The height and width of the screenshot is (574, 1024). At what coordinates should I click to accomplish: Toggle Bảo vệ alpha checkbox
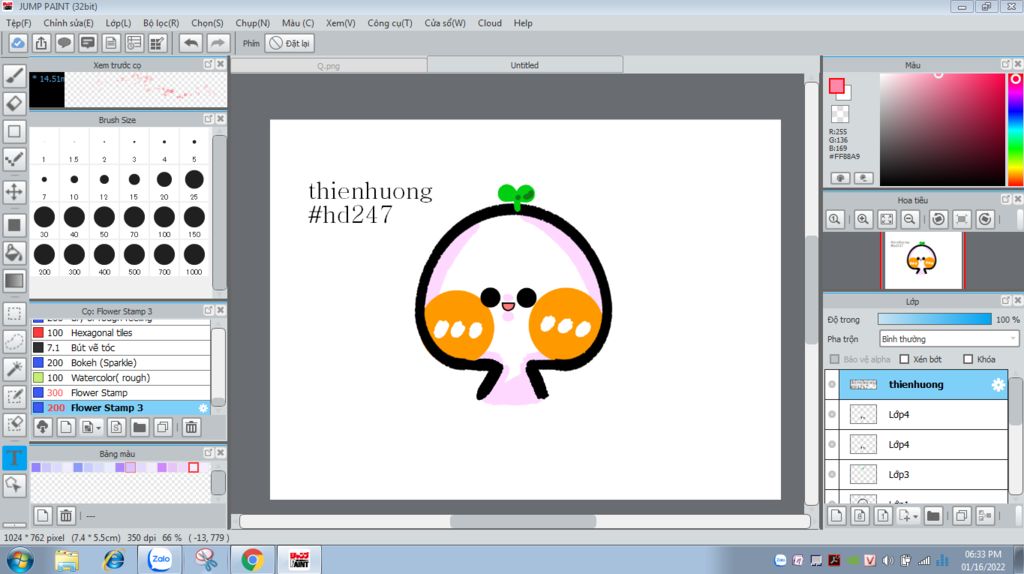coord(835,359)
